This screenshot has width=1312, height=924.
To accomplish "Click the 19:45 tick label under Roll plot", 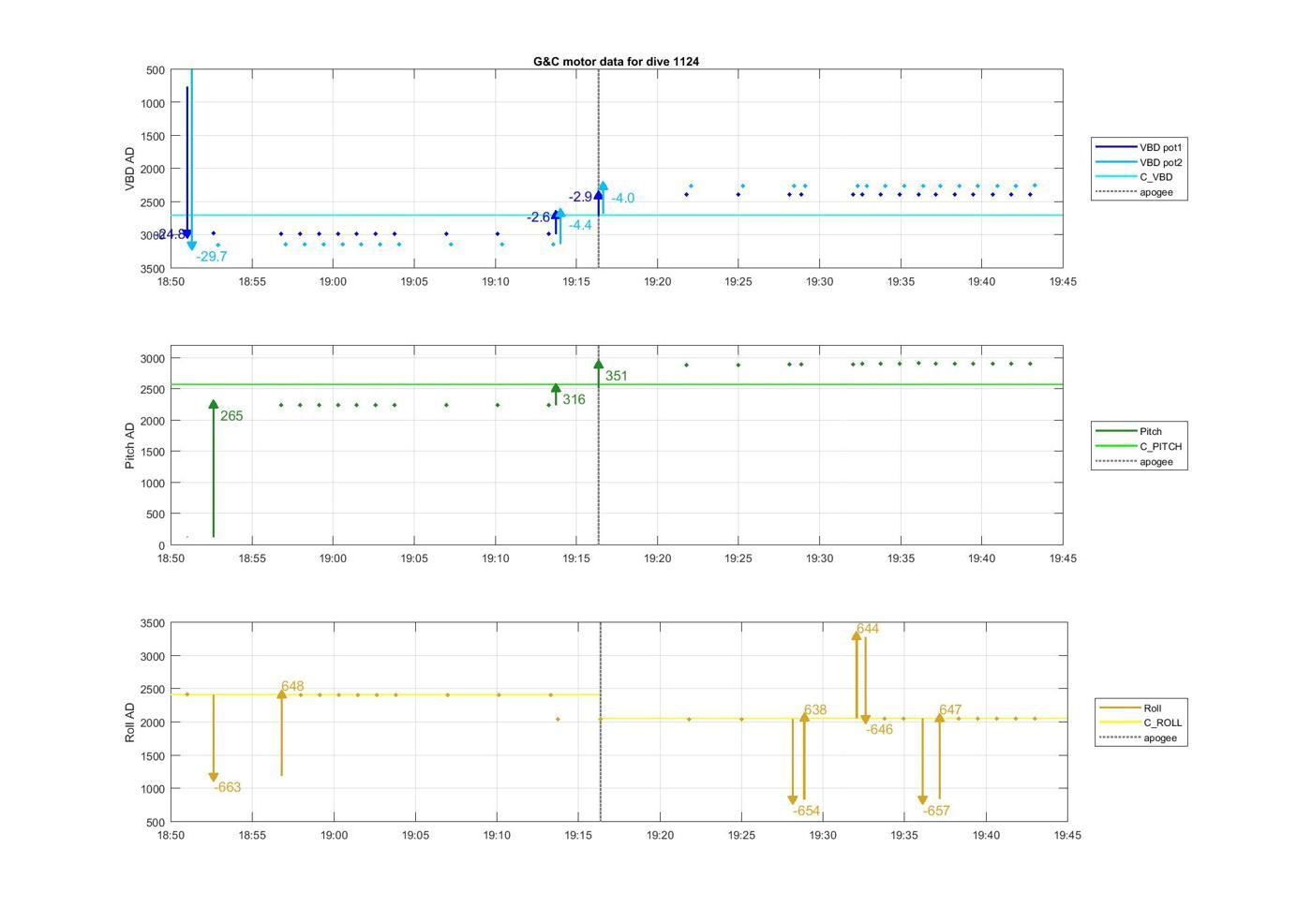I will (x=1066, y=834).
